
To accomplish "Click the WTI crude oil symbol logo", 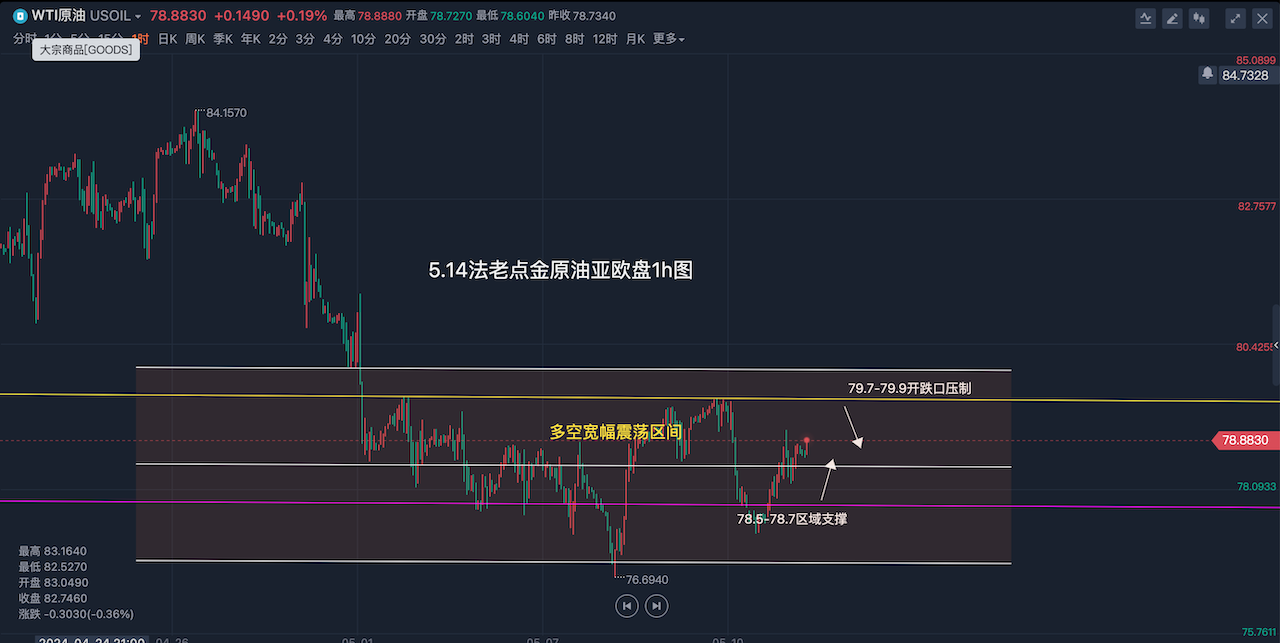I will tap(19, 16).
